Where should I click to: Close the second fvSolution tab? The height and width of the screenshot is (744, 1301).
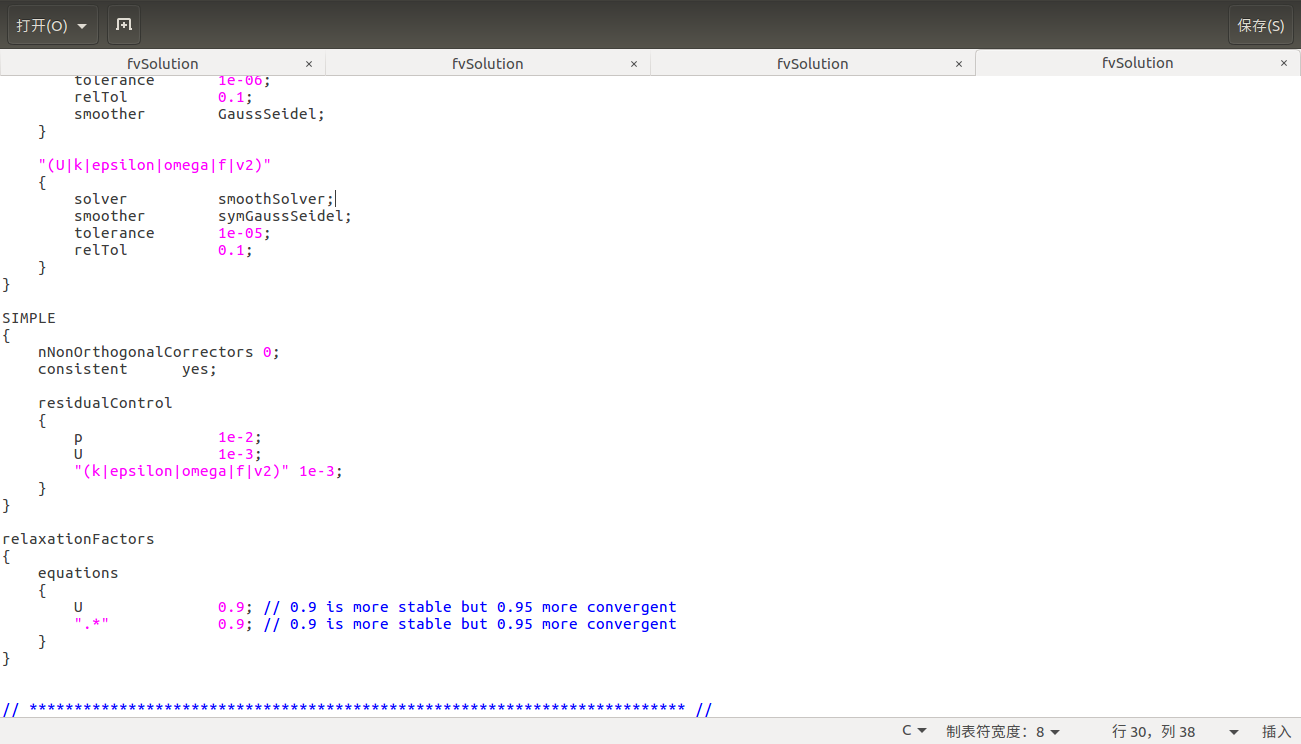click(634, 64)
